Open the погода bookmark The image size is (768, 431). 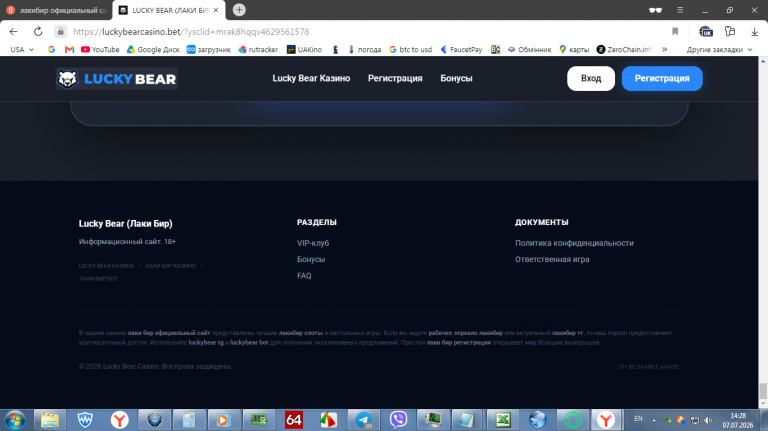364,49
